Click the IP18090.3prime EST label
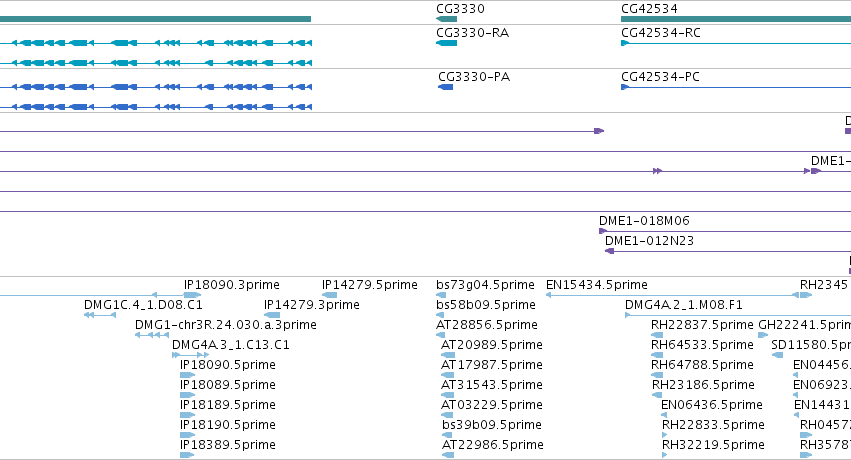The height and width of the screenshot is (460, 851). tap(232, 285)
